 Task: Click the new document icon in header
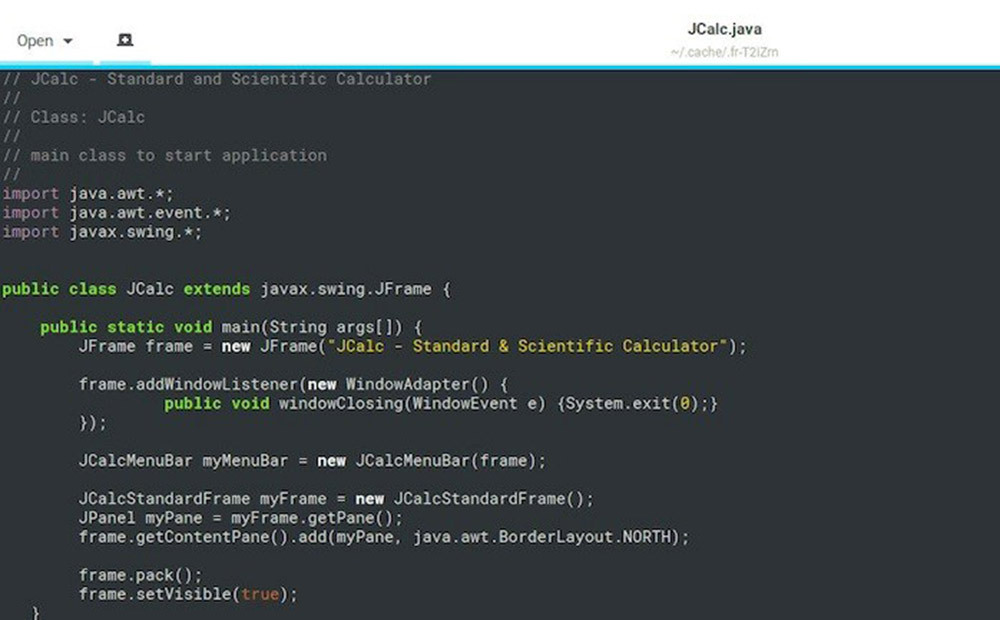coord(125,41)
